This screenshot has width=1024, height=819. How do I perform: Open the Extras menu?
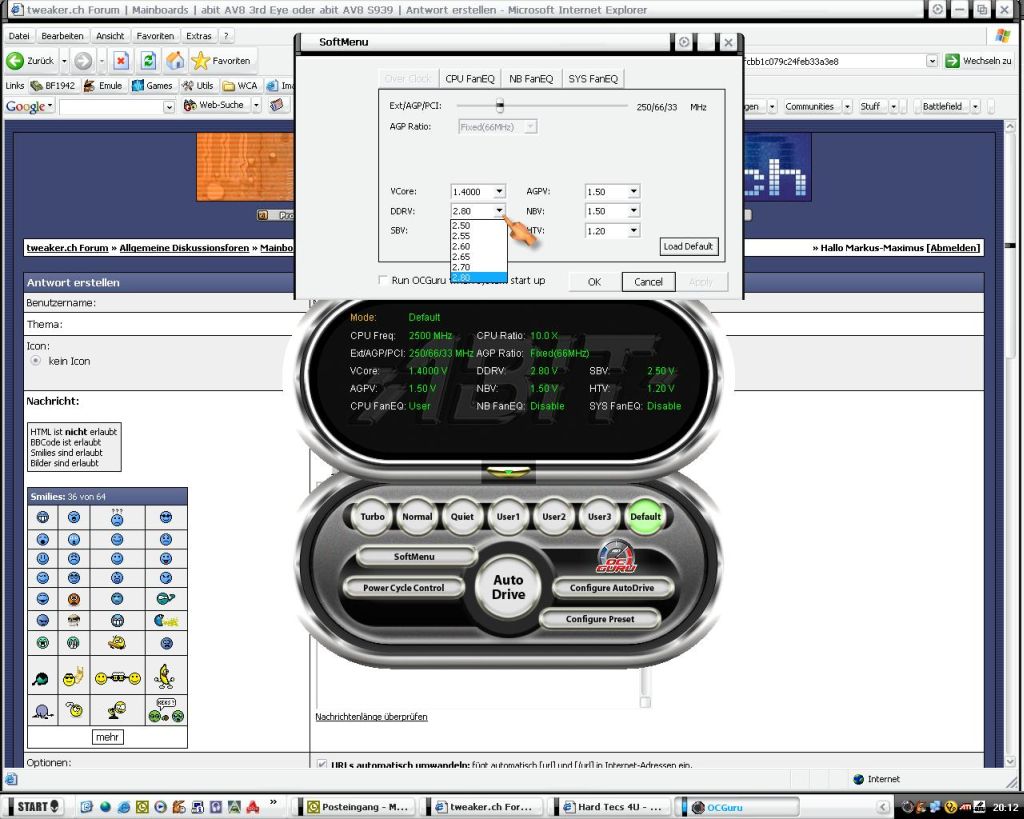tap(199, 36)
